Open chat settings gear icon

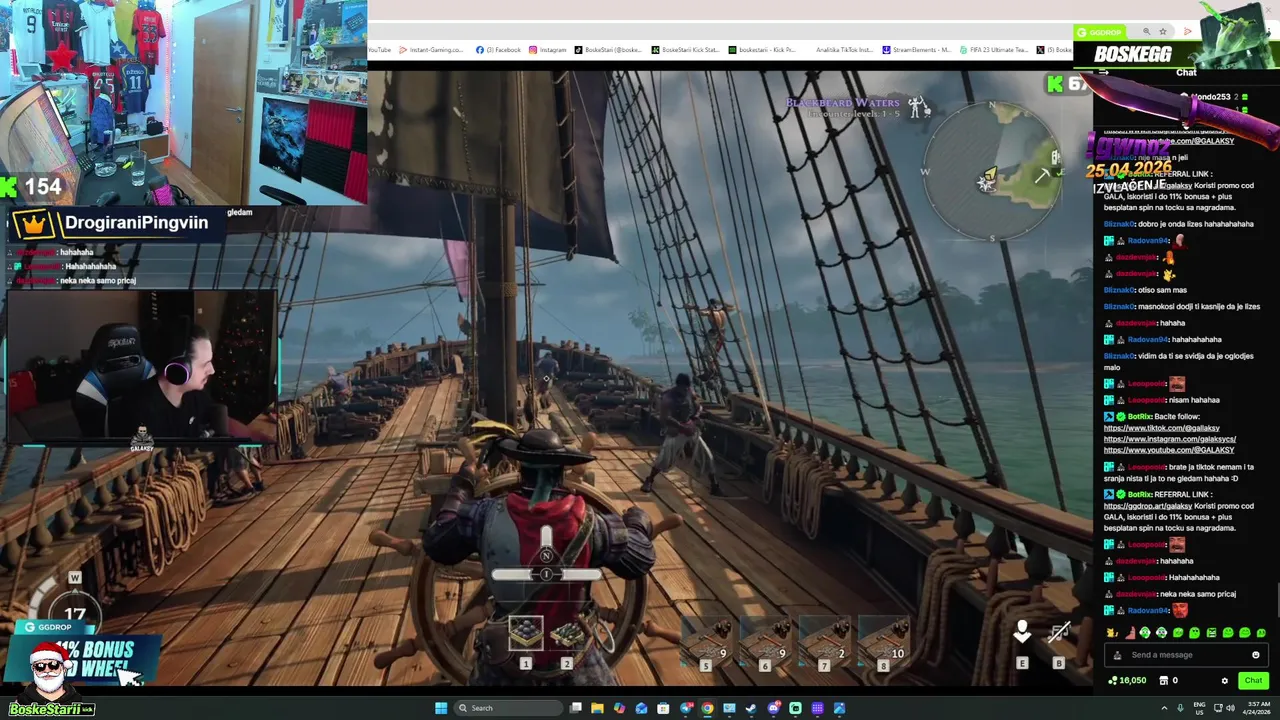tap(1225, 681)
